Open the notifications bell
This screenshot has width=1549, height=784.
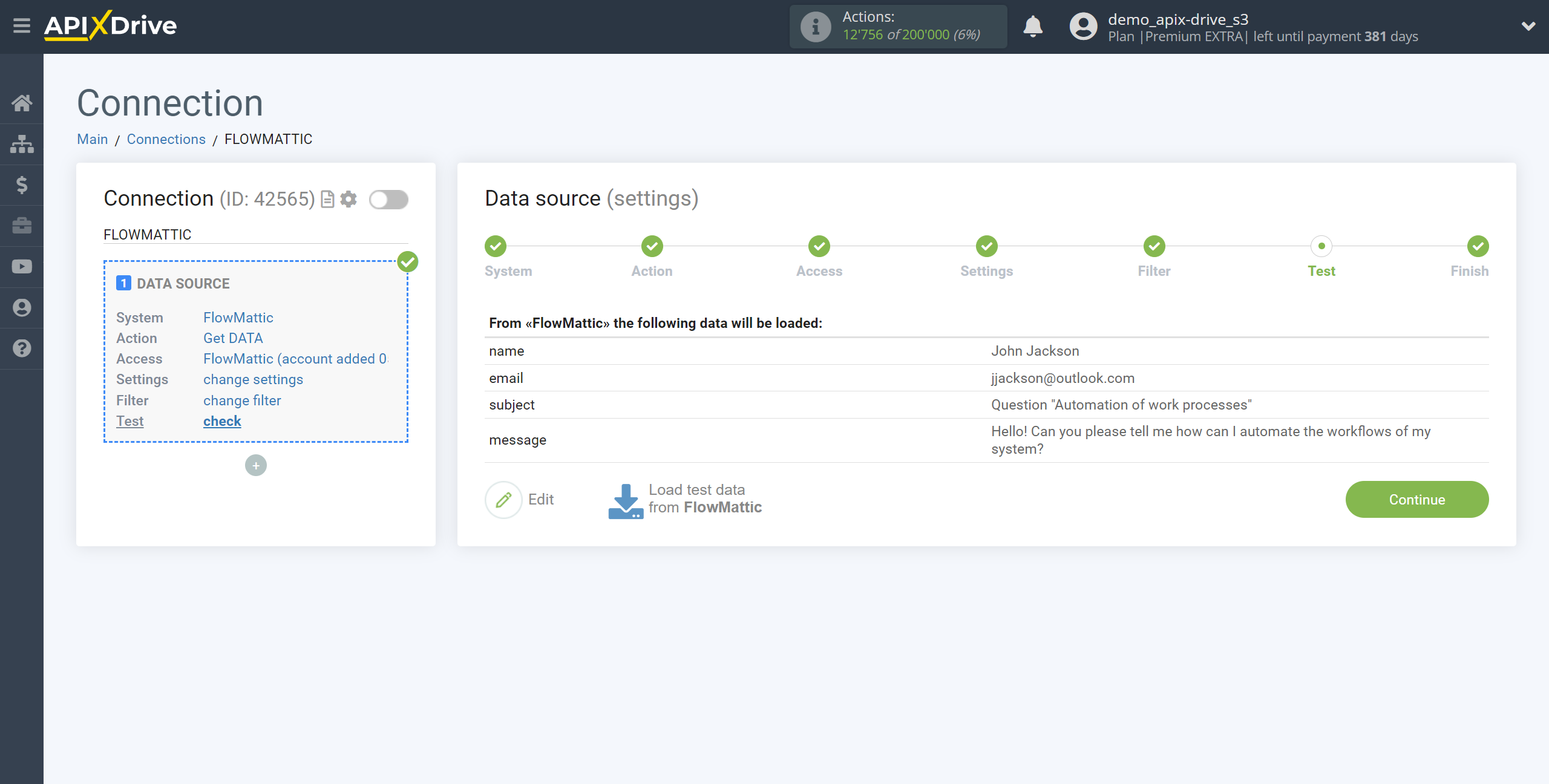tap(1033, 27)
